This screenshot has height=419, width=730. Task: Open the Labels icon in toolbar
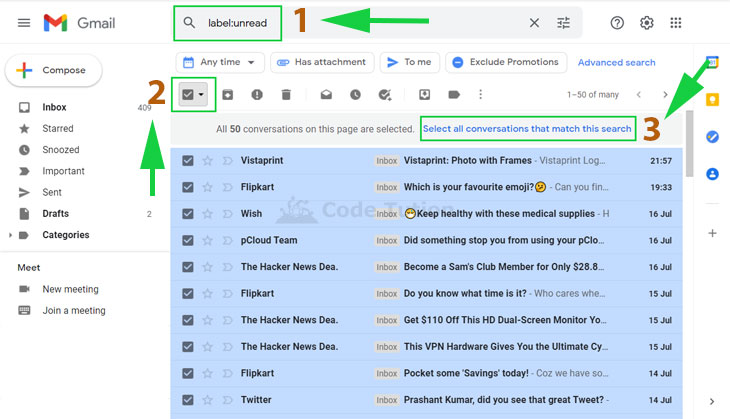pos(454,95)
